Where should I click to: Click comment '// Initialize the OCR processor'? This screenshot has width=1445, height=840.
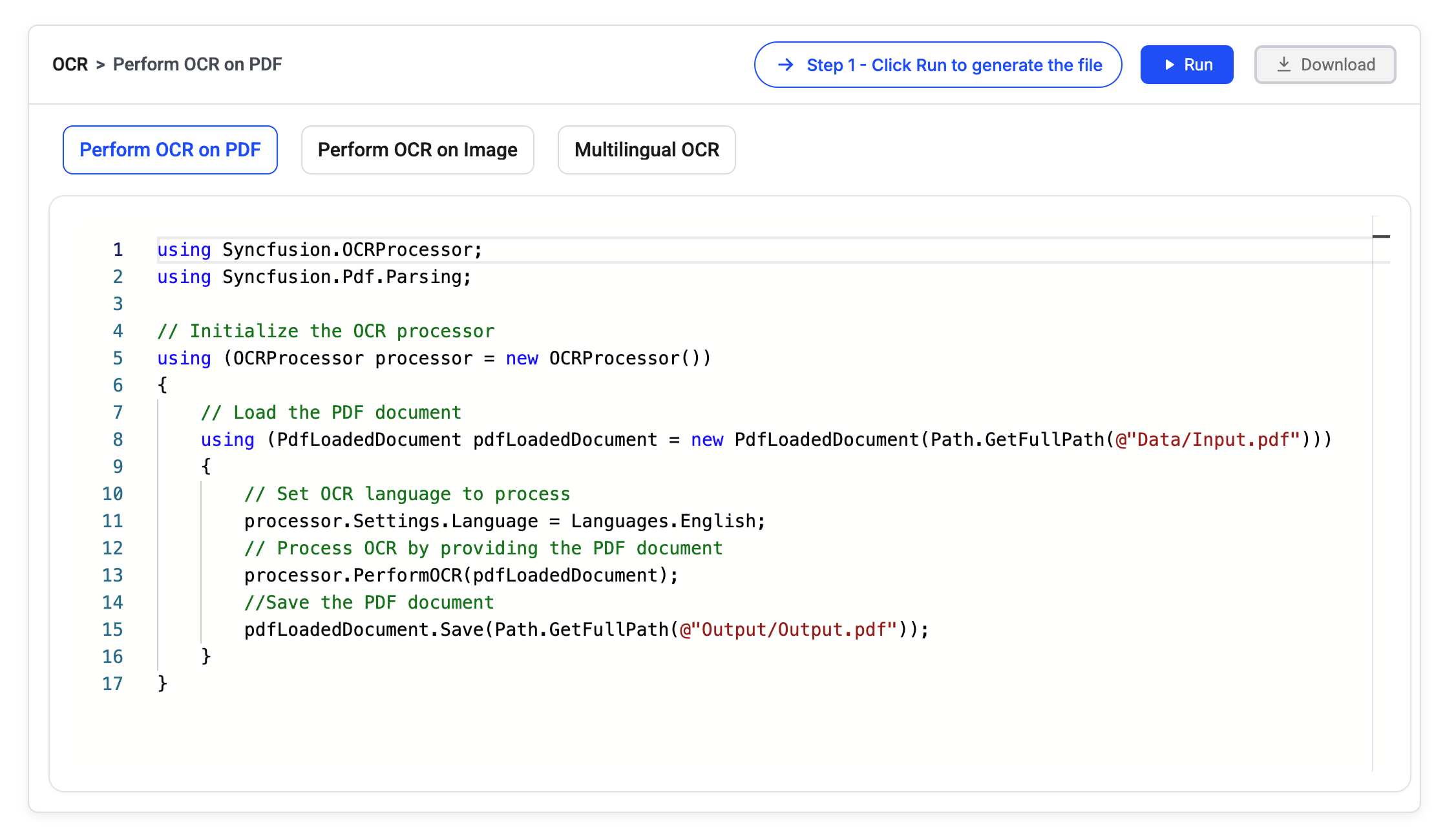coord(326,331)
